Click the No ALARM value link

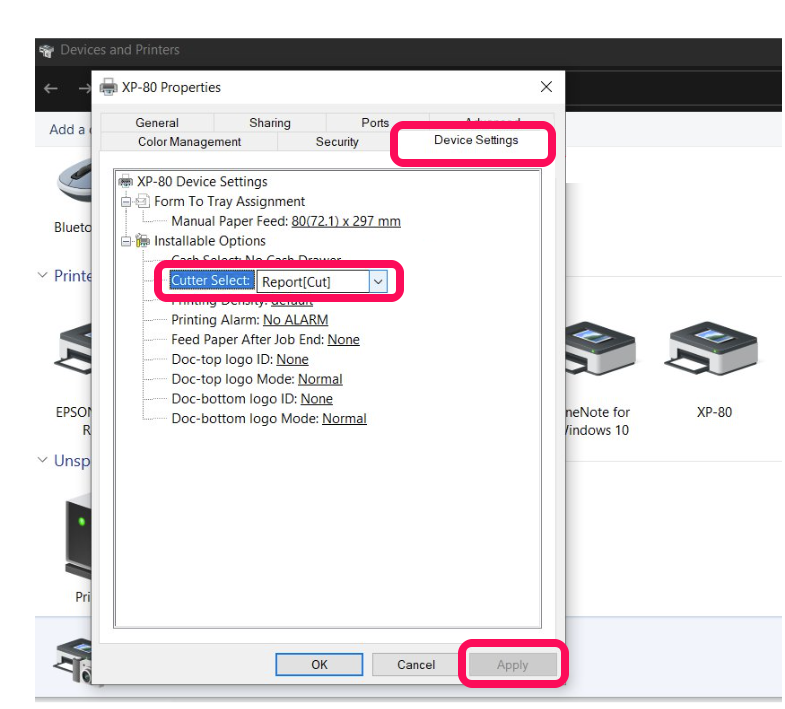coord(296,320)
